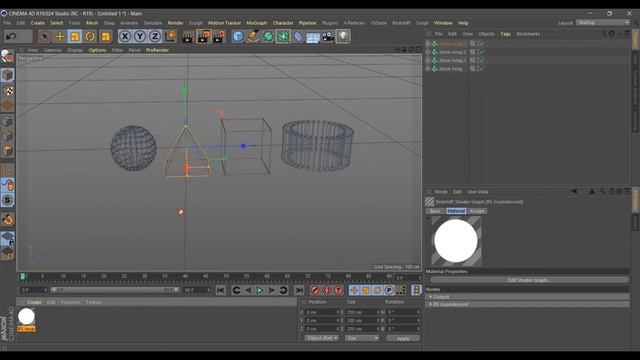Select bottom Atom Array object row
This screenshot has height=360, width=640.
click(x=451, y=69)
